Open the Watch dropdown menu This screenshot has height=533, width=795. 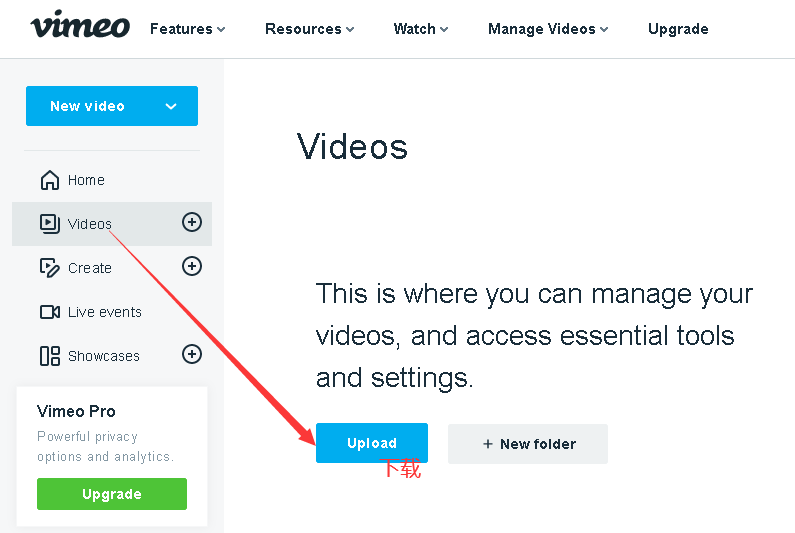421,29
